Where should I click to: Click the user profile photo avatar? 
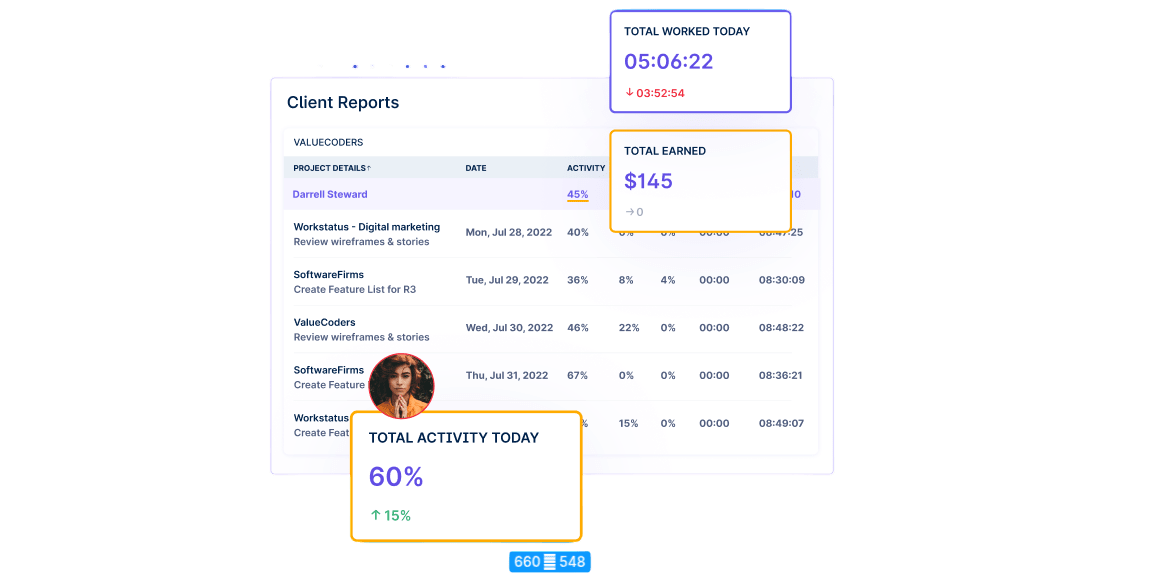[x=401, y=386]
